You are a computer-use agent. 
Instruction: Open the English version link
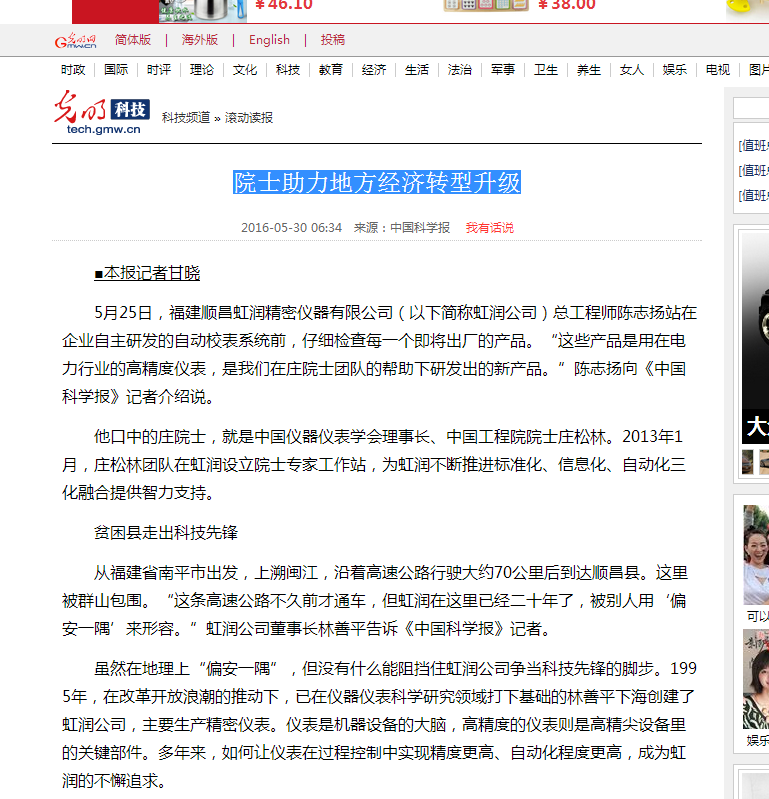coord(269,40)
